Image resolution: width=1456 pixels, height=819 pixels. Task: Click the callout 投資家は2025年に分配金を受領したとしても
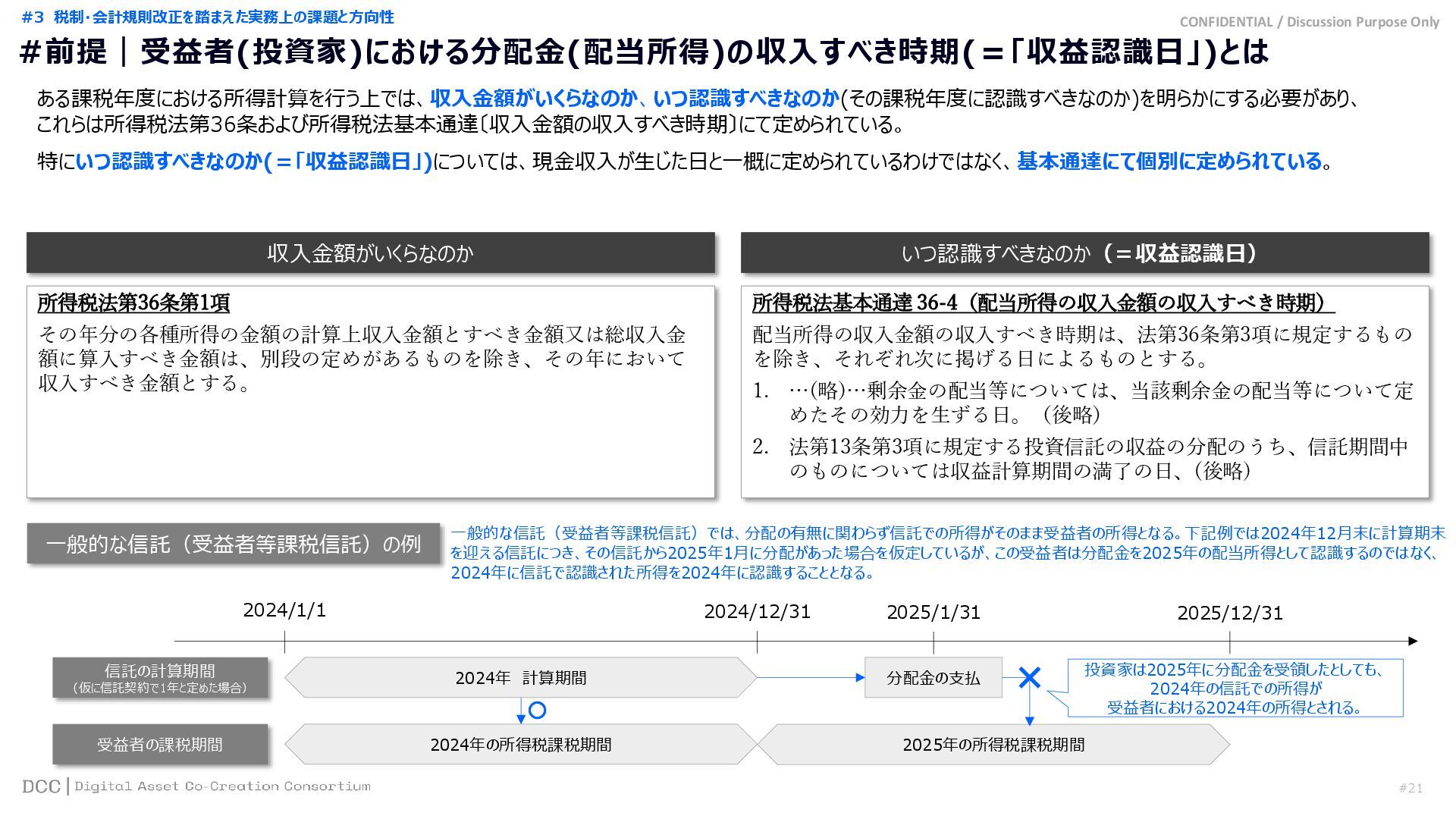click(1235, 688)
